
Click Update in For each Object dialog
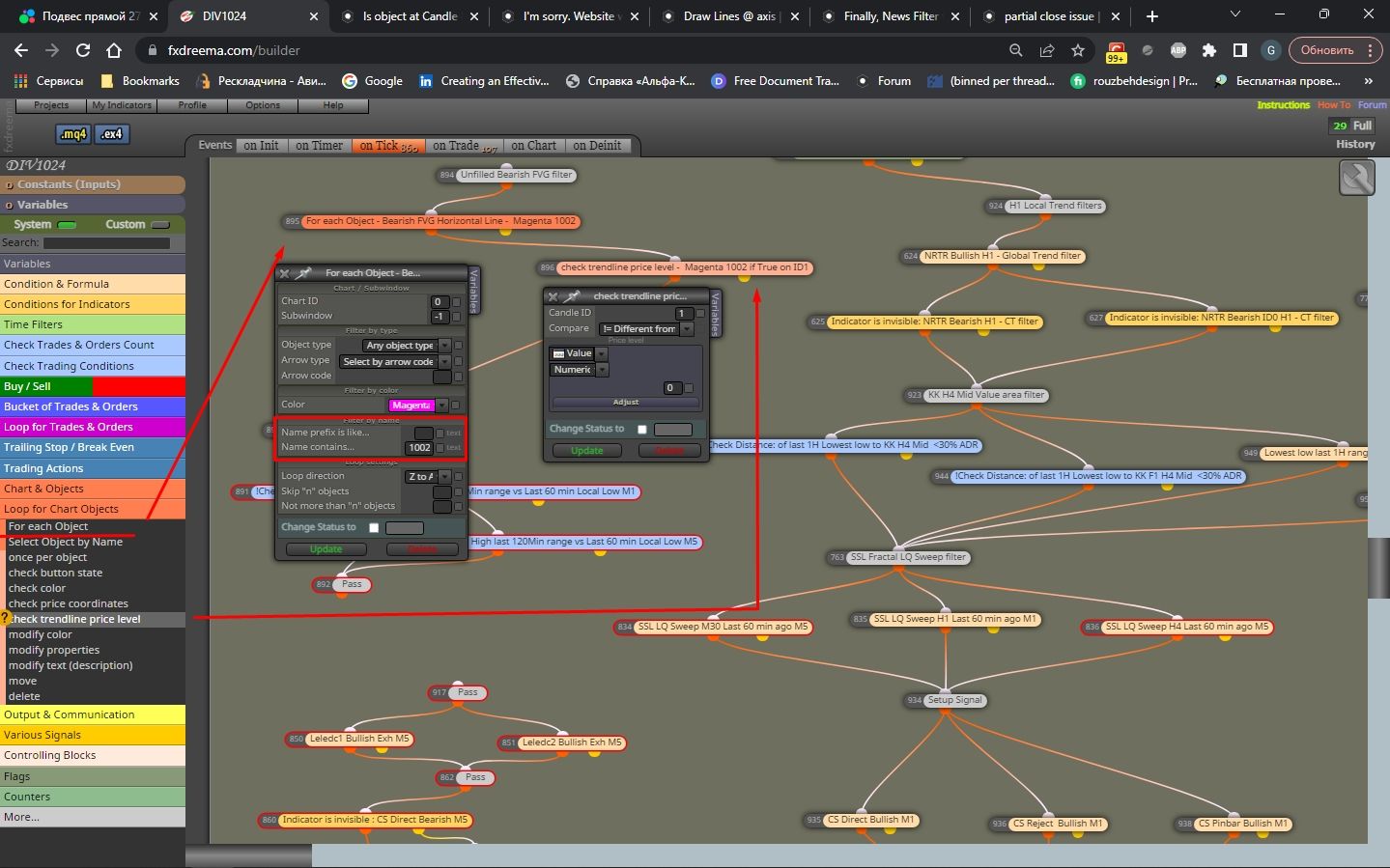(326, 549)
